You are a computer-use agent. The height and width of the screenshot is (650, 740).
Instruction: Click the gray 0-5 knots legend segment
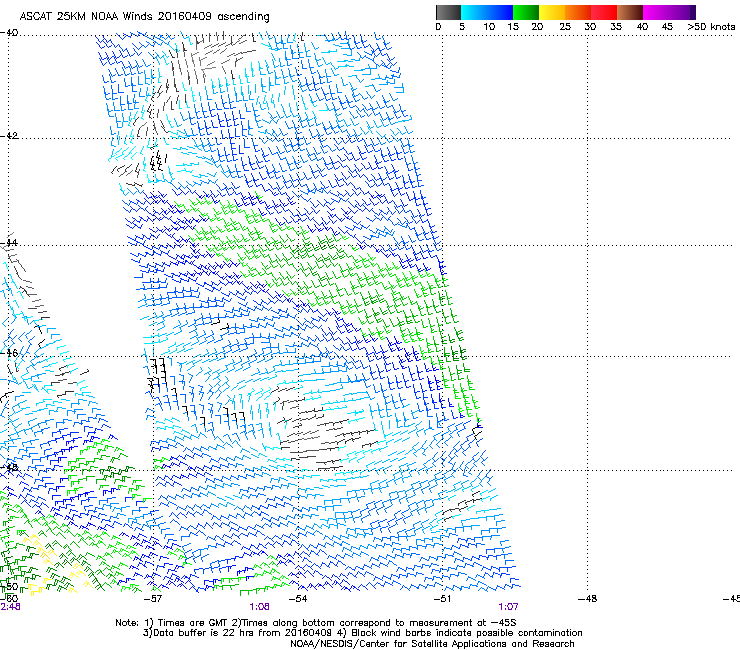click(x=448, y=12)
